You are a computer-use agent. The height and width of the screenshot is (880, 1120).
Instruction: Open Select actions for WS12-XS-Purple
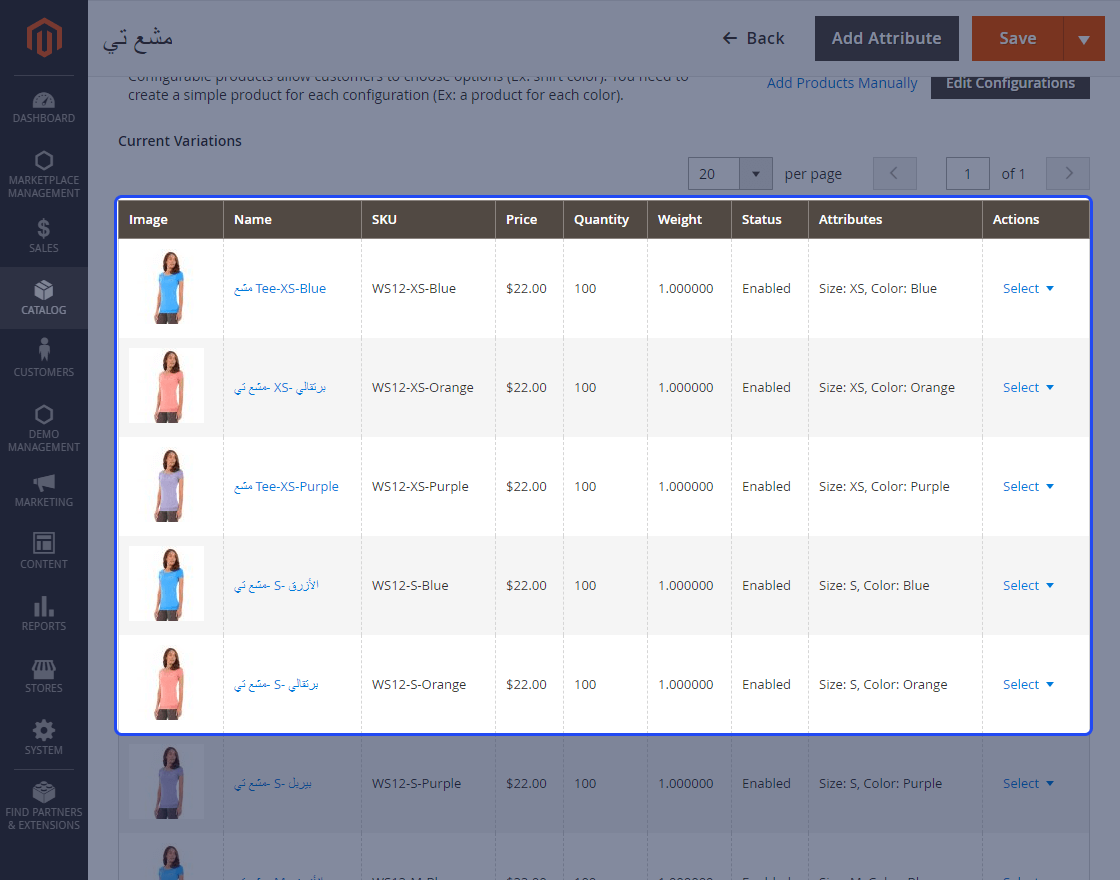(x=1028, y=486)
